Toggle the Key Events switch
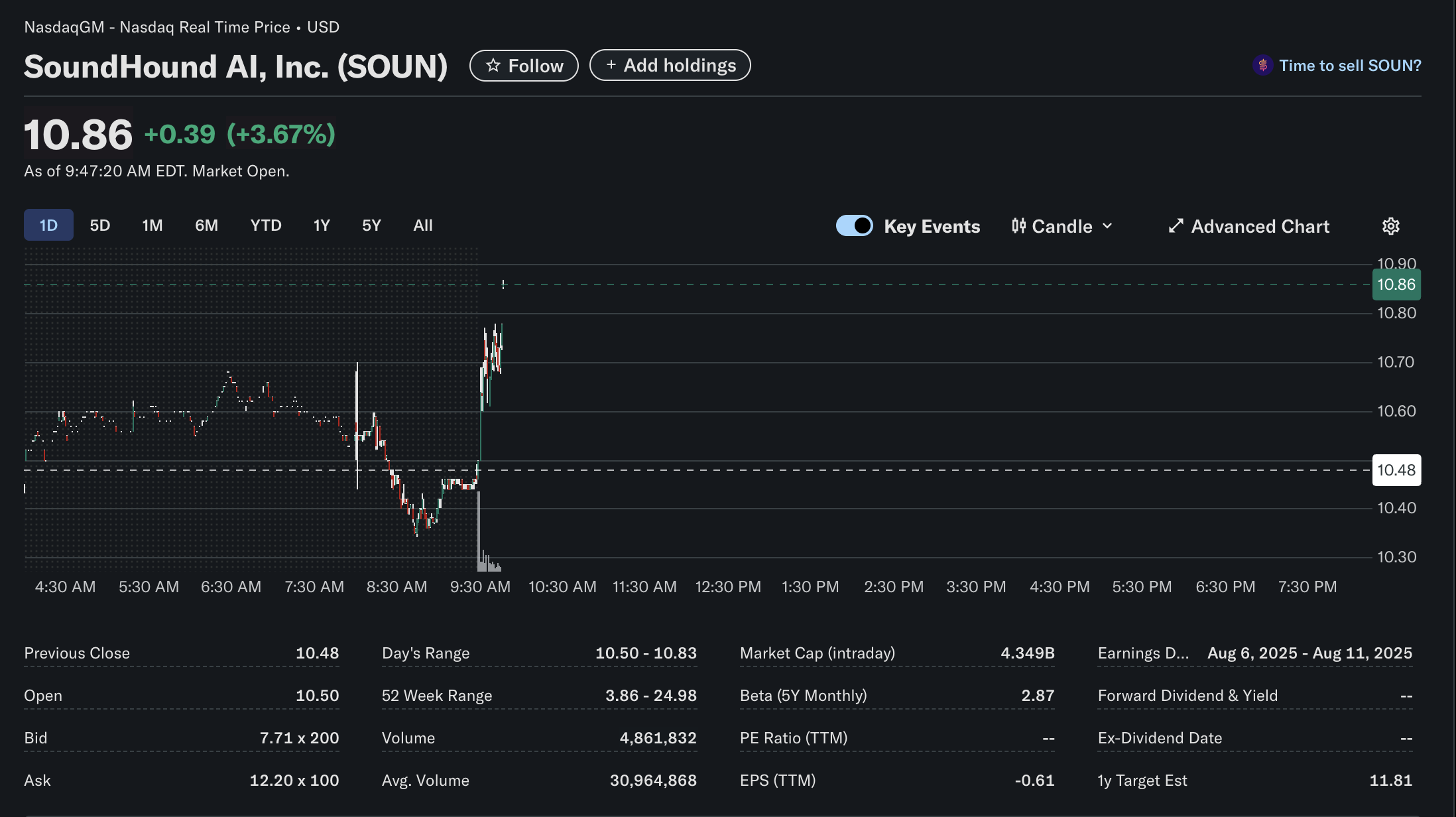This screenshot has height=817, width=1456. click(855, 225)
